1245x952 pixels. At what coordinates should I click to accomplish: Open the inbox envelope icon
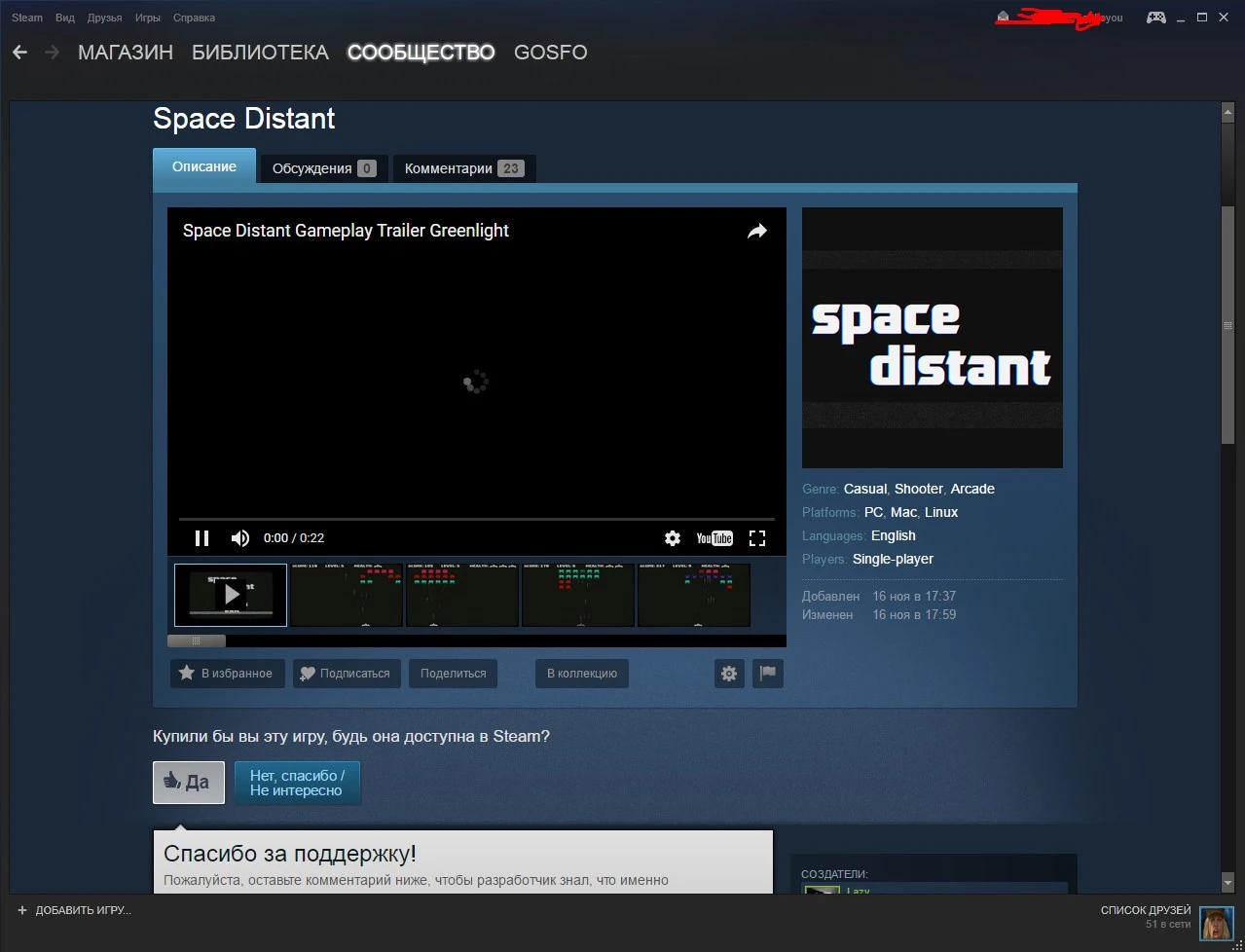[1004, 18]
